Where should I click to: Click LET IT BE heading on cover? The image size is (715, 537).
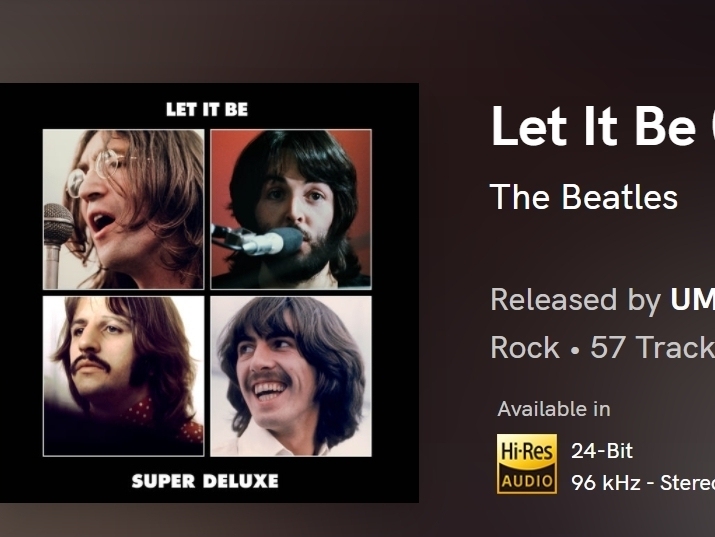(x=207, y=109)
